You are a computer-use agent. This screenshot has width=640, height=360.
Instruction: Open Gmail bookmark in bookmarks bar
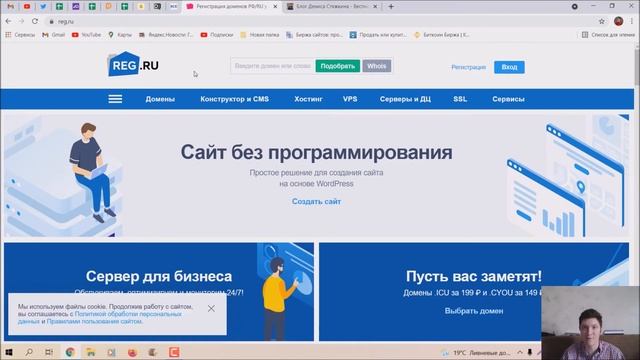pos(53,35)
